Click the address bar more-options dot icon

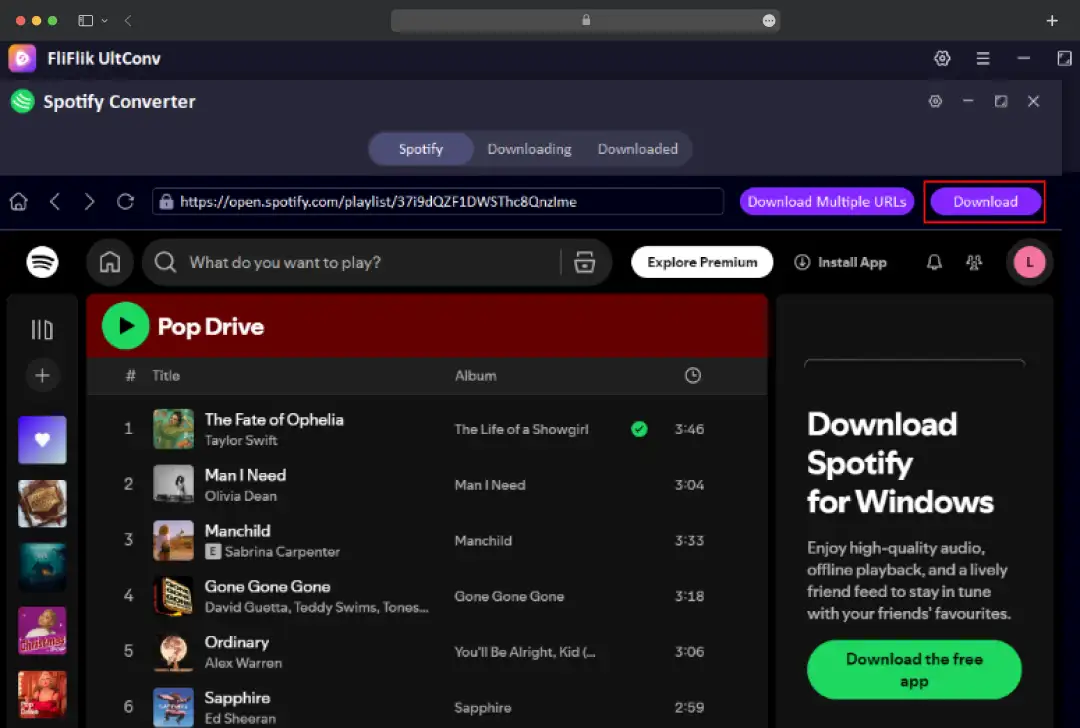(x=769, y=21)
